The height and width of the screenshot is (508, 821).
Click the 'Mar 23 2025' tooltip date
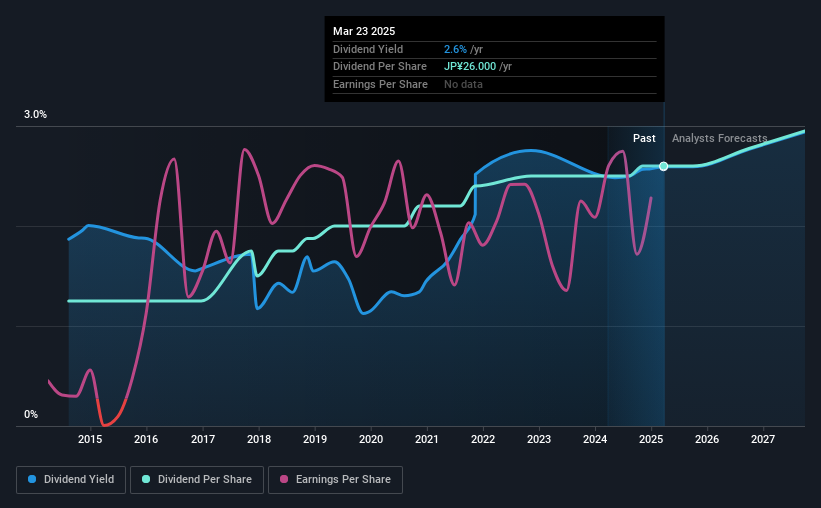[x=364, y=31]
